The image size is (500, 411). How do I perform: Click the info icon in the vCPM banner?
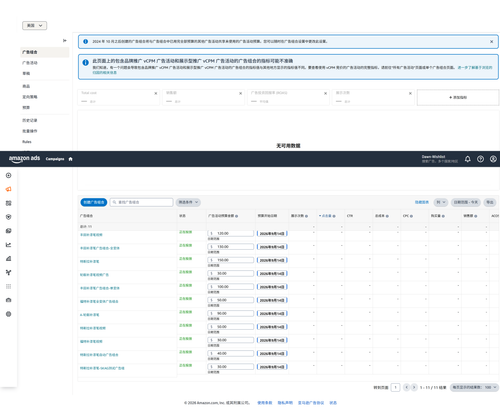pyautogui.click(x=86, y=62)
